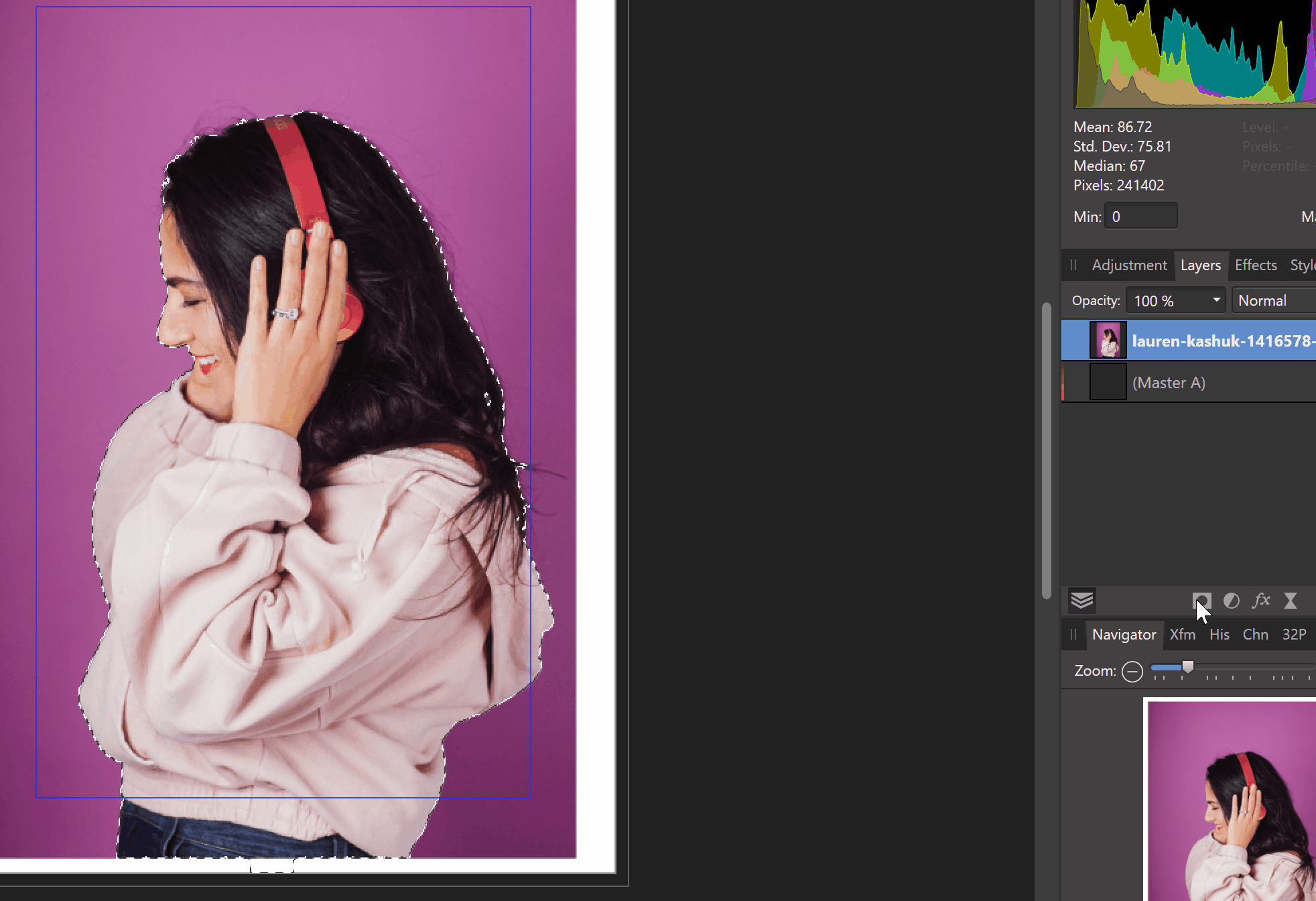Apply layer effects using the fx icon
The width and height of the screenshot is (1316, 901).
point(1262,601)
